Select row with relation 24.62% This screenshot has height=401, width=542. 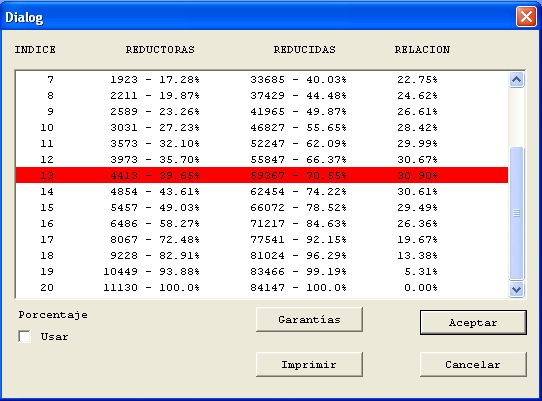(262, 95)
